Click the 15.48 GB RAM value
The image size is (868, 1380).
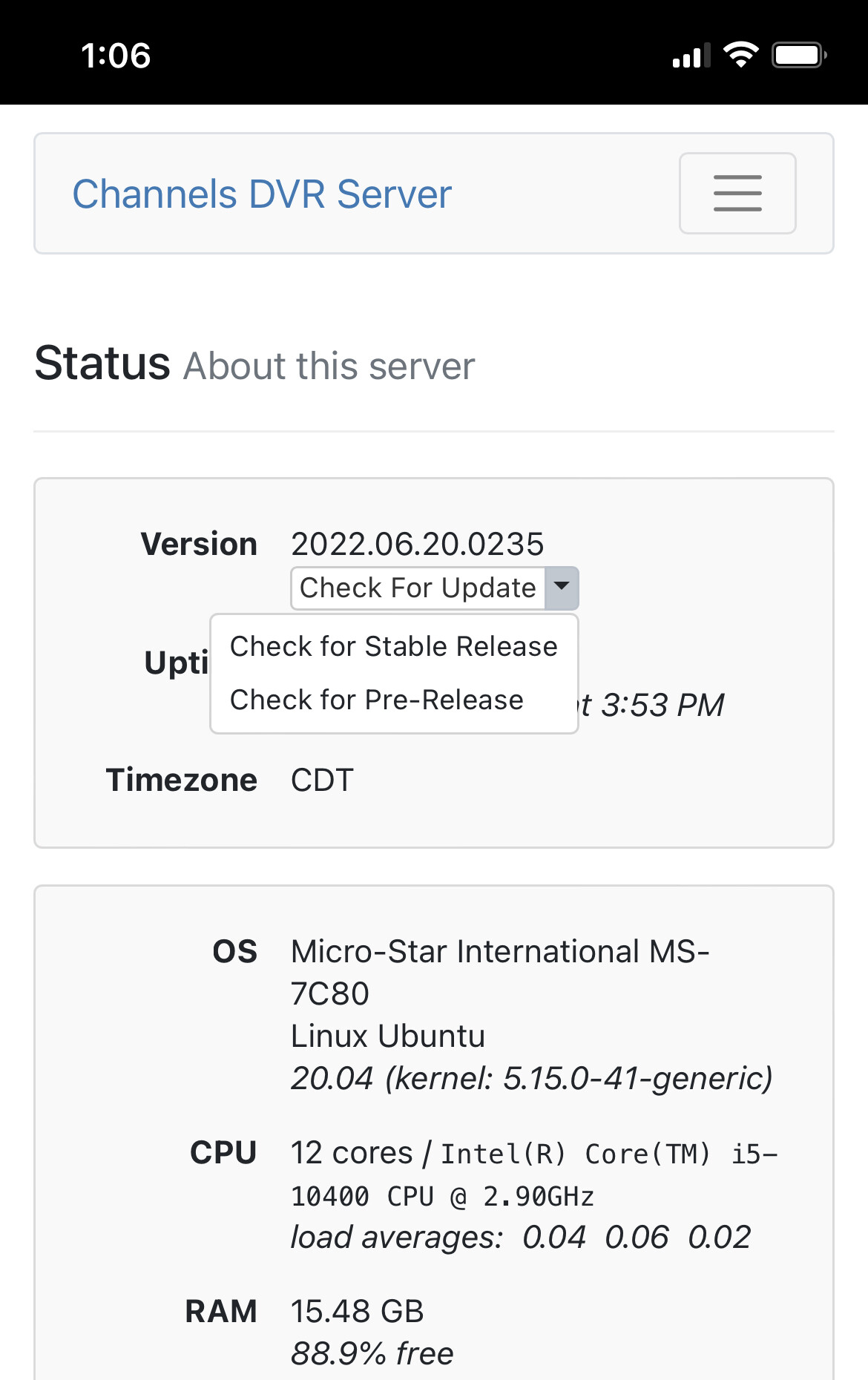coord(357,1311)
